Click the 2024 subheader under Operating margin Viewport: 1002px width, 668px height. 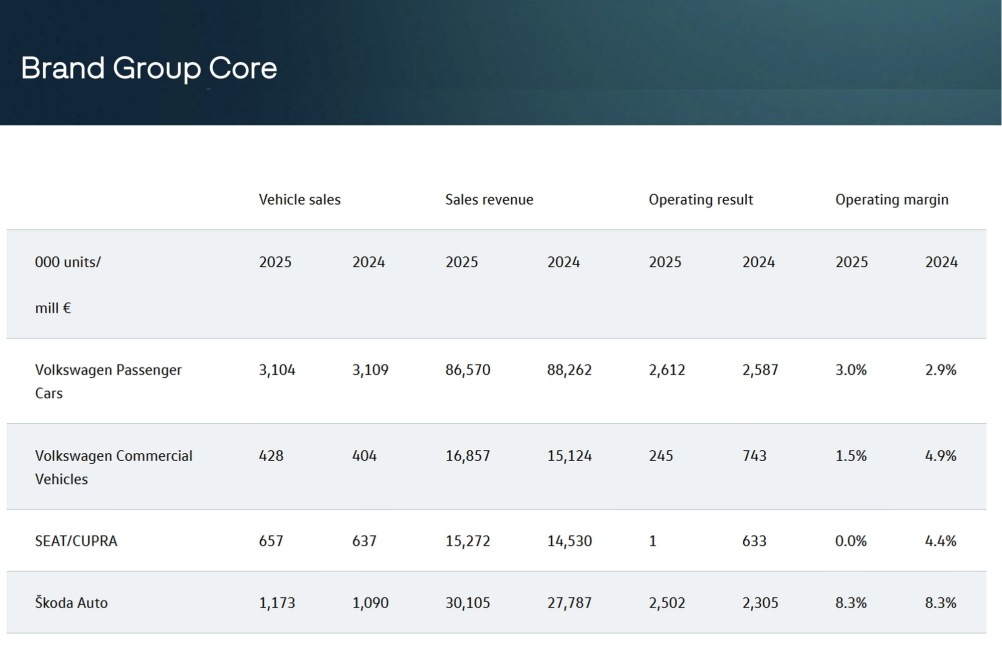point(941,263)
